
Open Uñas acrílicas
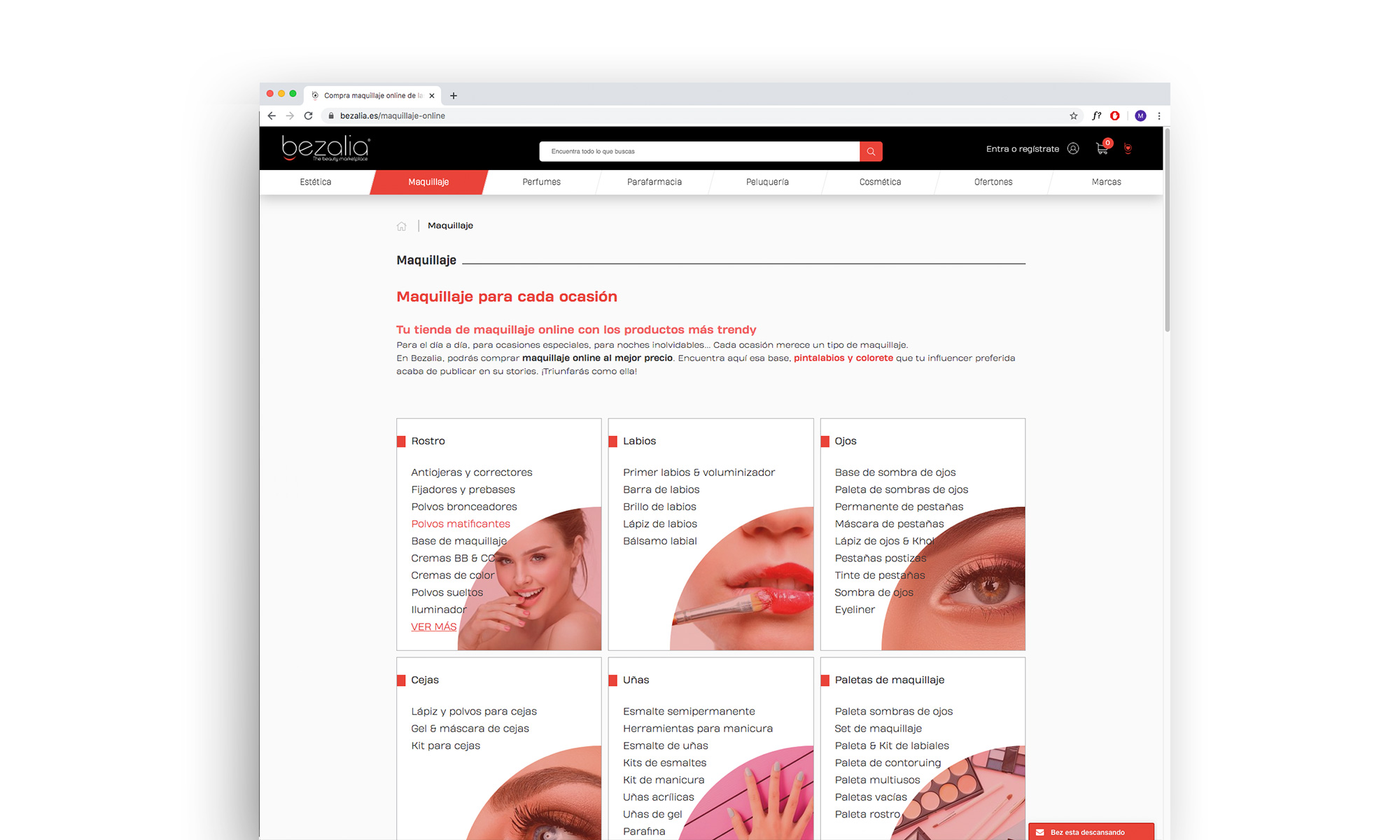coord(658,797)
